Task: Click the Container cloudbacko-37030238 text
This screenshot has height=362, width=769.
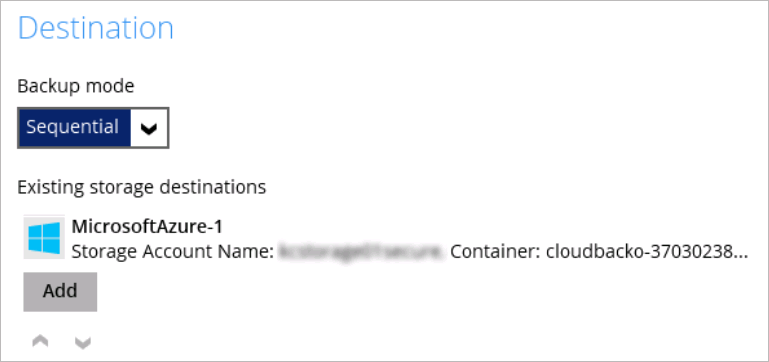Action: click(x=599, y=252)
